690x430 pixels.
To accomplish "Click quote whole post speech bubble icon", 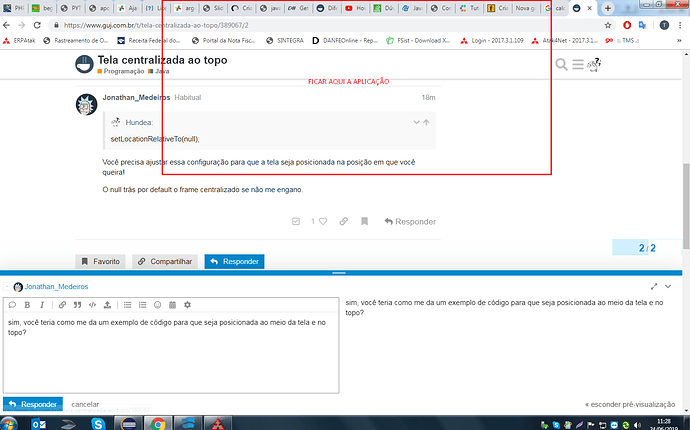I will point(12,305).
